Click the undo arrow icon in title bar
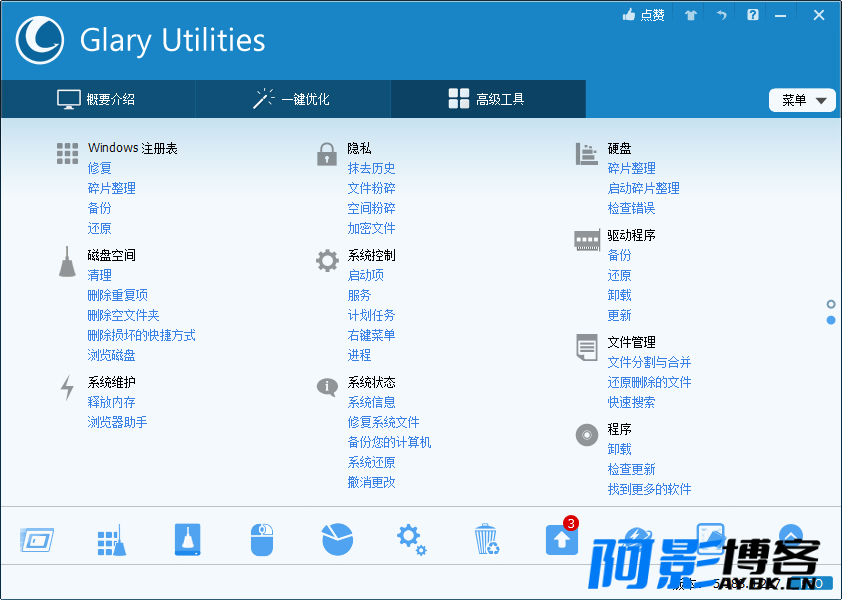The width and height of the screenshot is (842, 600). (721, 15)
